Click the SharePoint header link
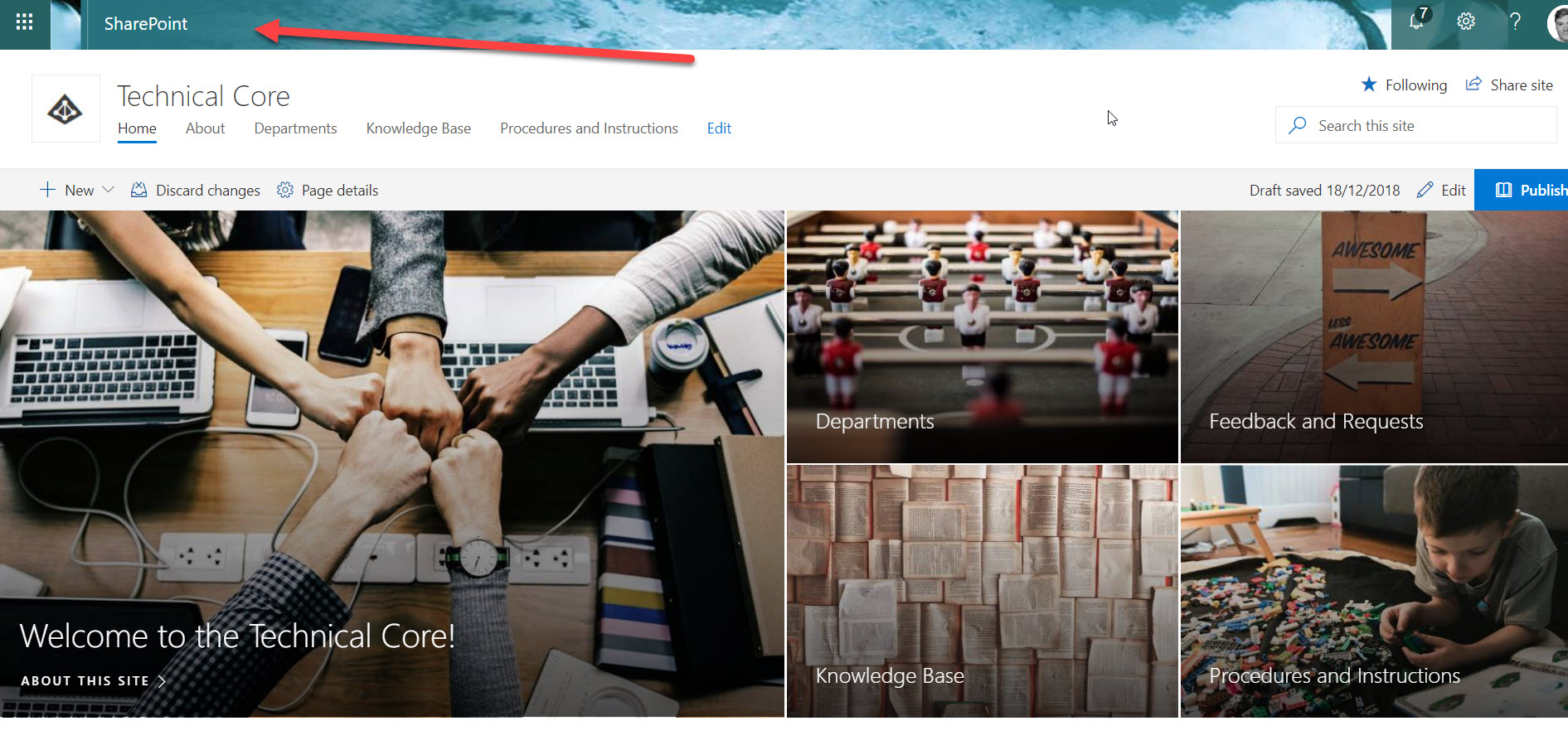This screenshot has height=745, width=1568. coord(146,24)
